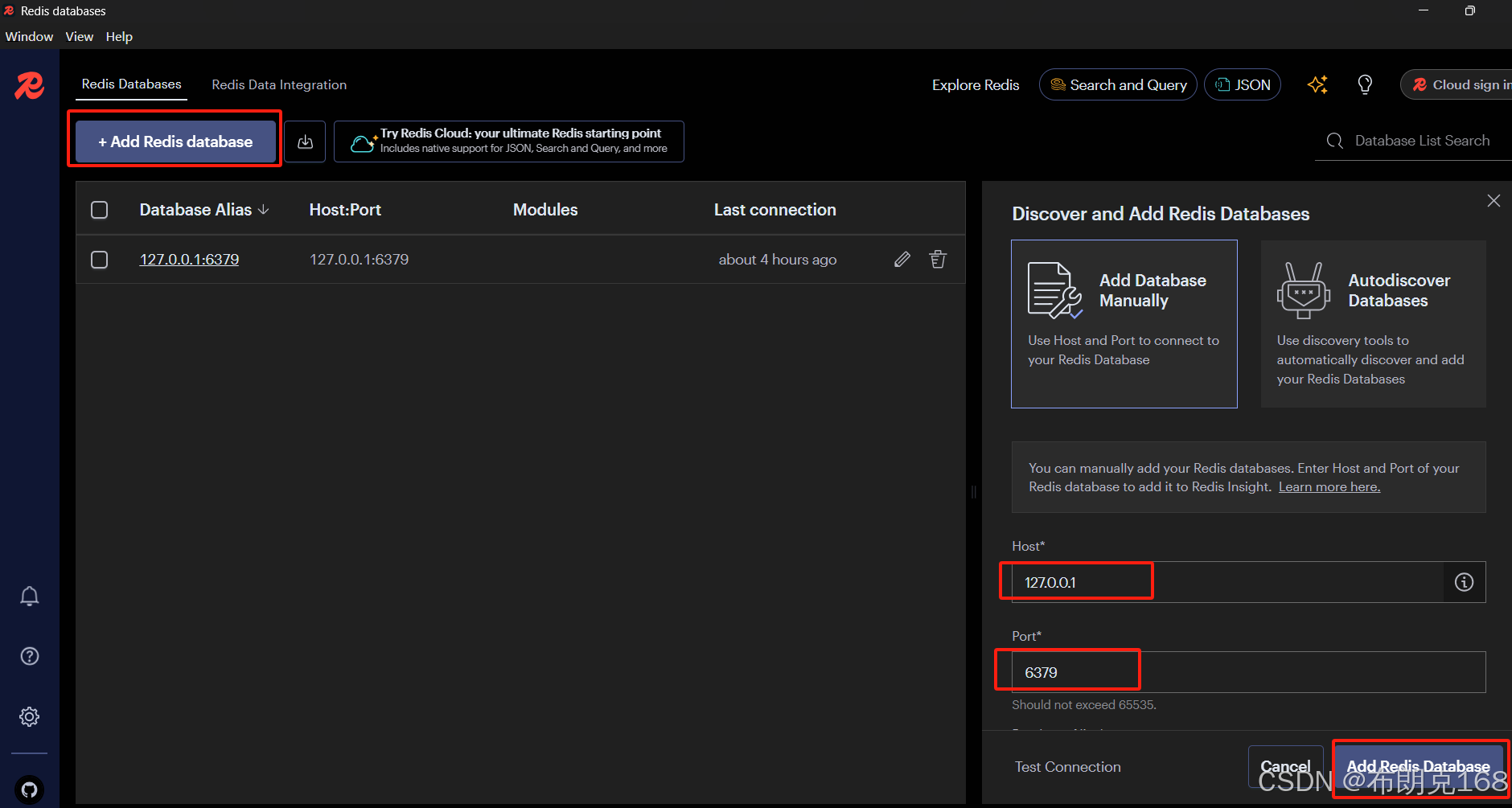Click the Host field info icon
Image resolution: width=1512 pixels, height=808 pixels.
[1465, 582]
